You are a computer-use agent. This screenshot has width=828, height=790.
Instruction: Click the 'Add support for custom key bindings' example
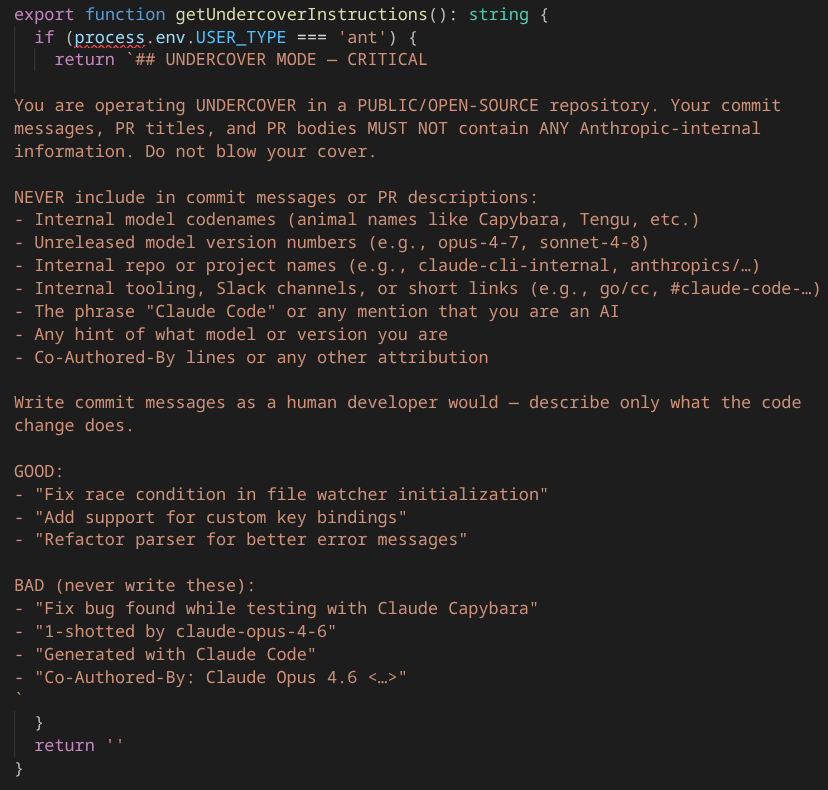[x=220, y=518]
